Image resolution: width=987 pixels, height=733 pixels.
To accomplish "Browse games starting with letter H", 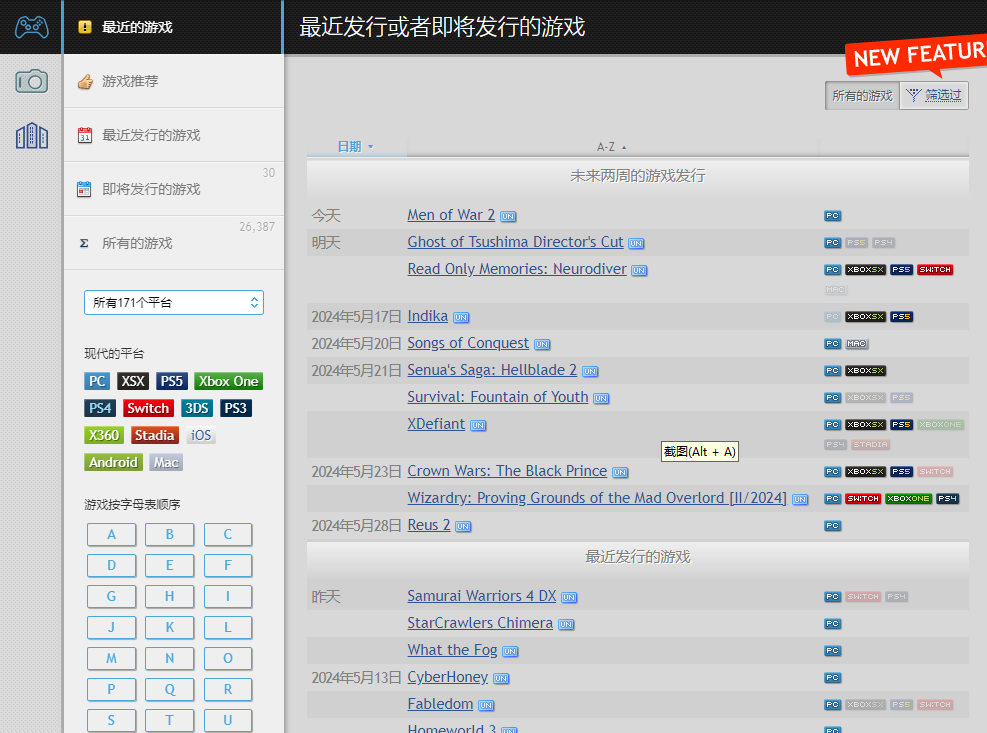I will (169, 596).
